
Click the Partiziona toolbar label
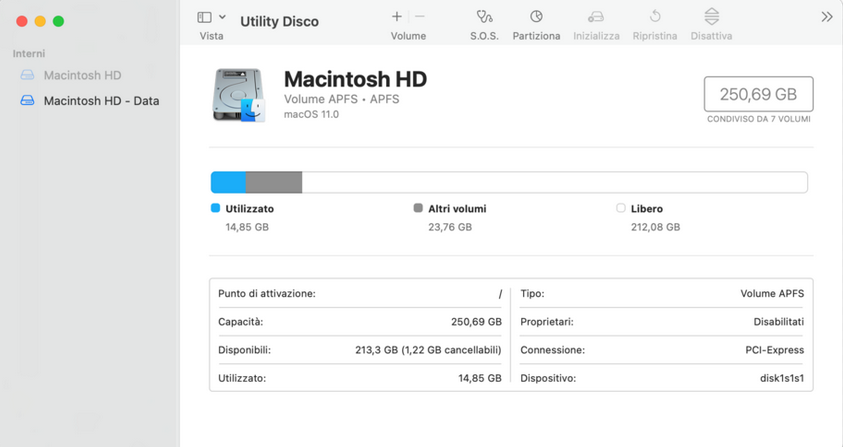click(537, 36)
